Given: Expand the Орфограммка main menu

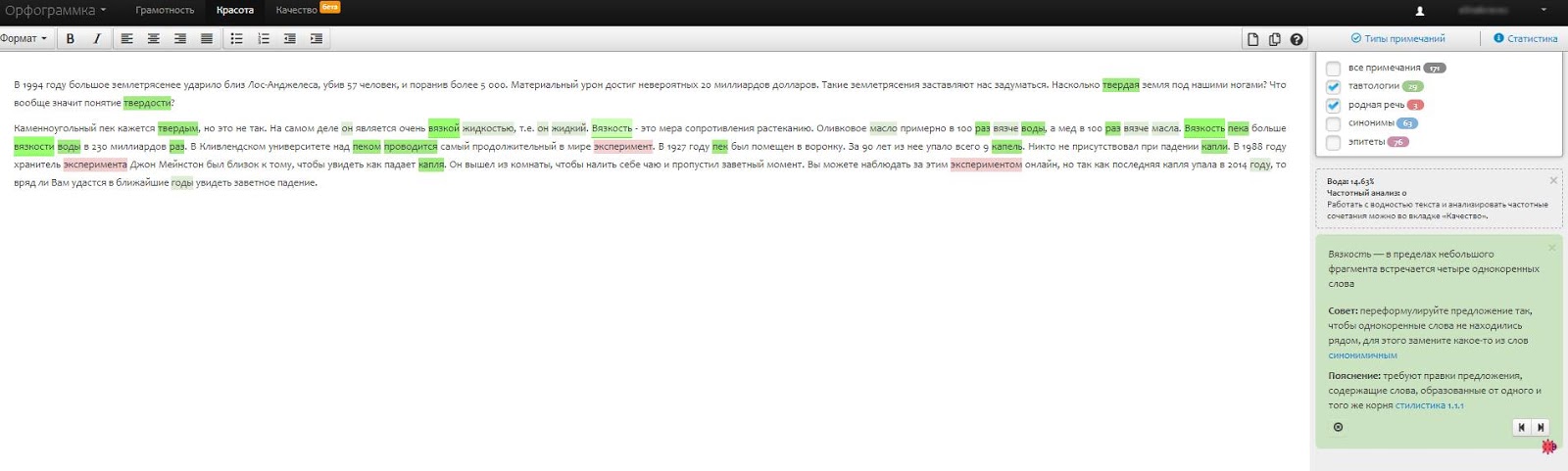Looking at the screenshot, I should [55, 11].
